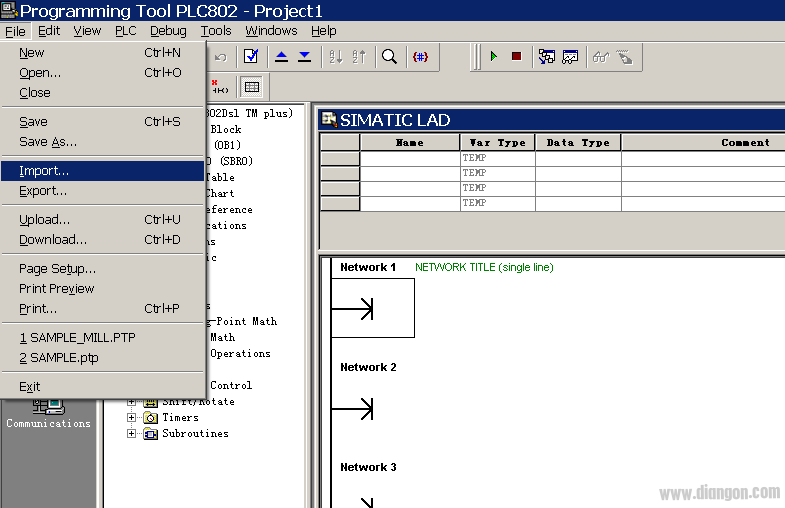Choose Open... from the File menu
The height and width of the screenshot is (508, 785).
(x=102, y=73)
